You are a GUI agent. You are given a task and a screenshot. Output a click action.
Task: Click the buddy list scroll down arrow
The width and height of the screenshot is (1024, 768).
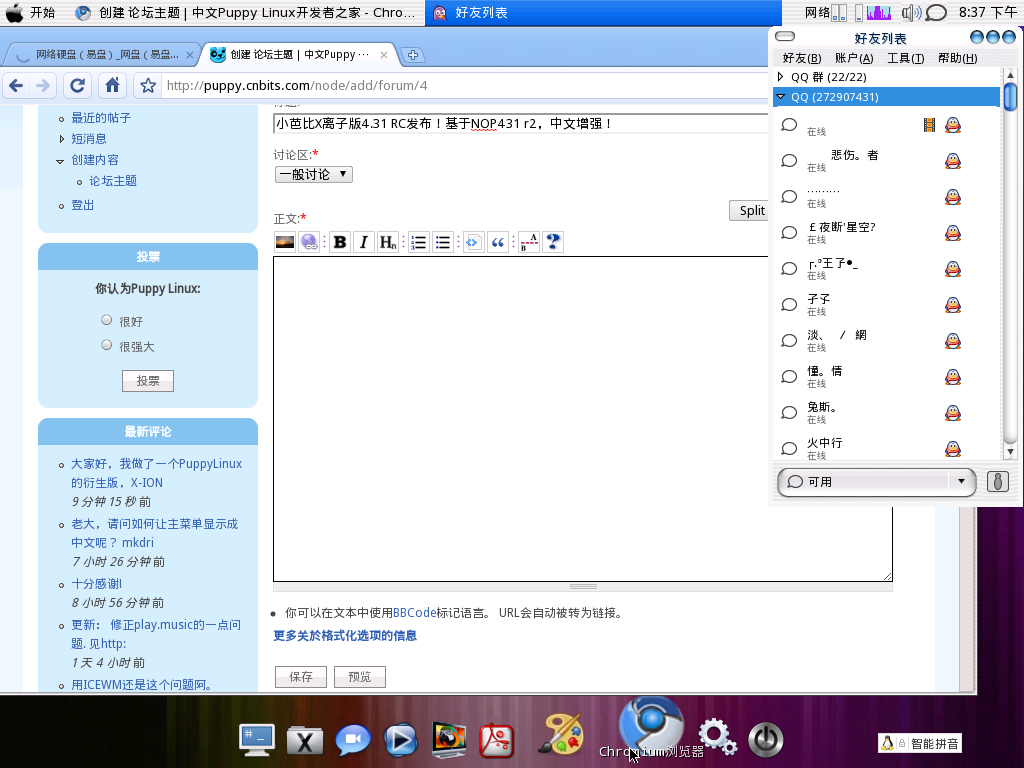coord(1010,451)
